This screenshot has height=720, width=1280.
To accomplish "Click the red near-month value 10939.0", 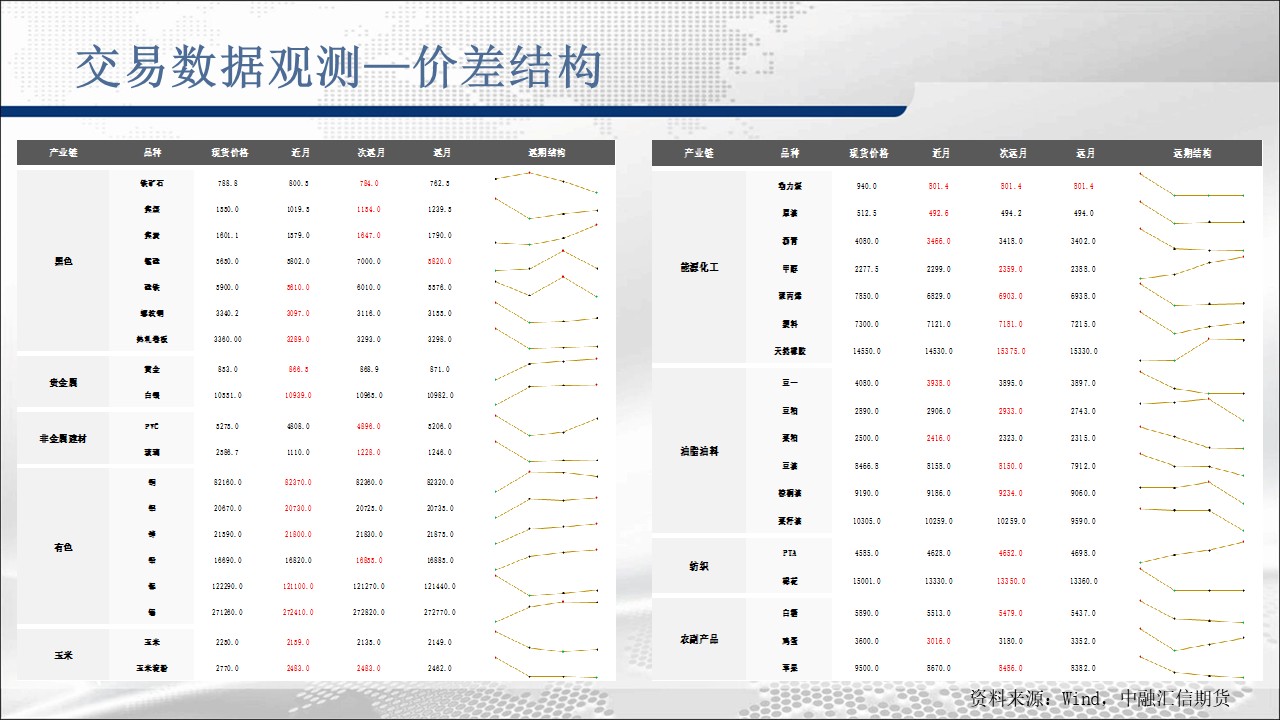I will pos(299,395).
